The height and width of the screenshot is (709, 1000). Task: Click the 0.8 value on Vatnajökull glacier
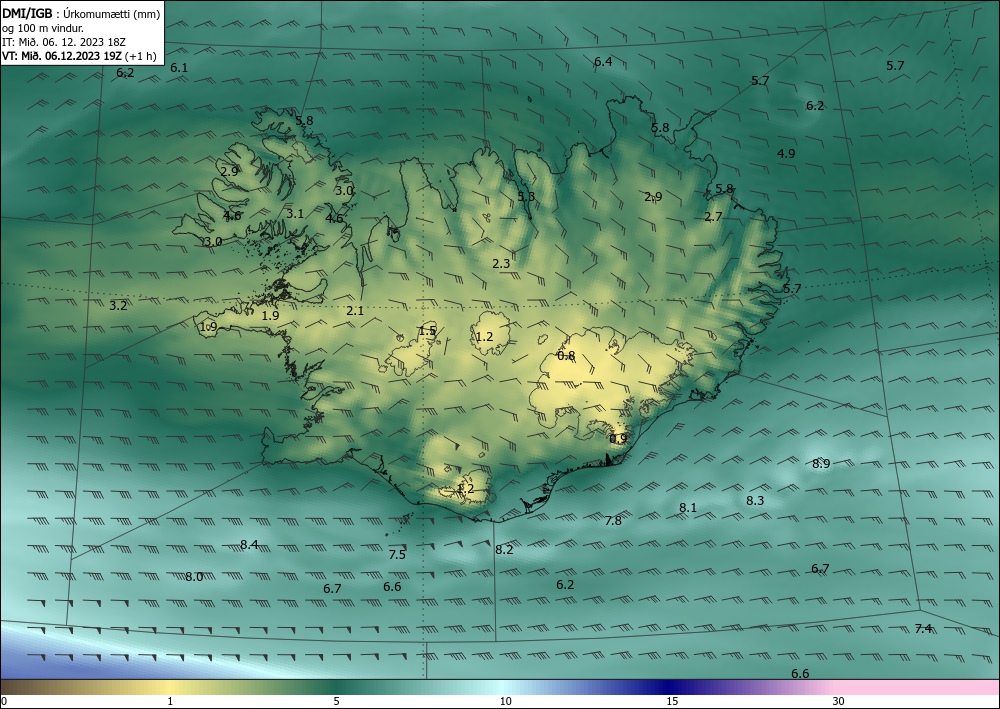click(x=566, y=356)
